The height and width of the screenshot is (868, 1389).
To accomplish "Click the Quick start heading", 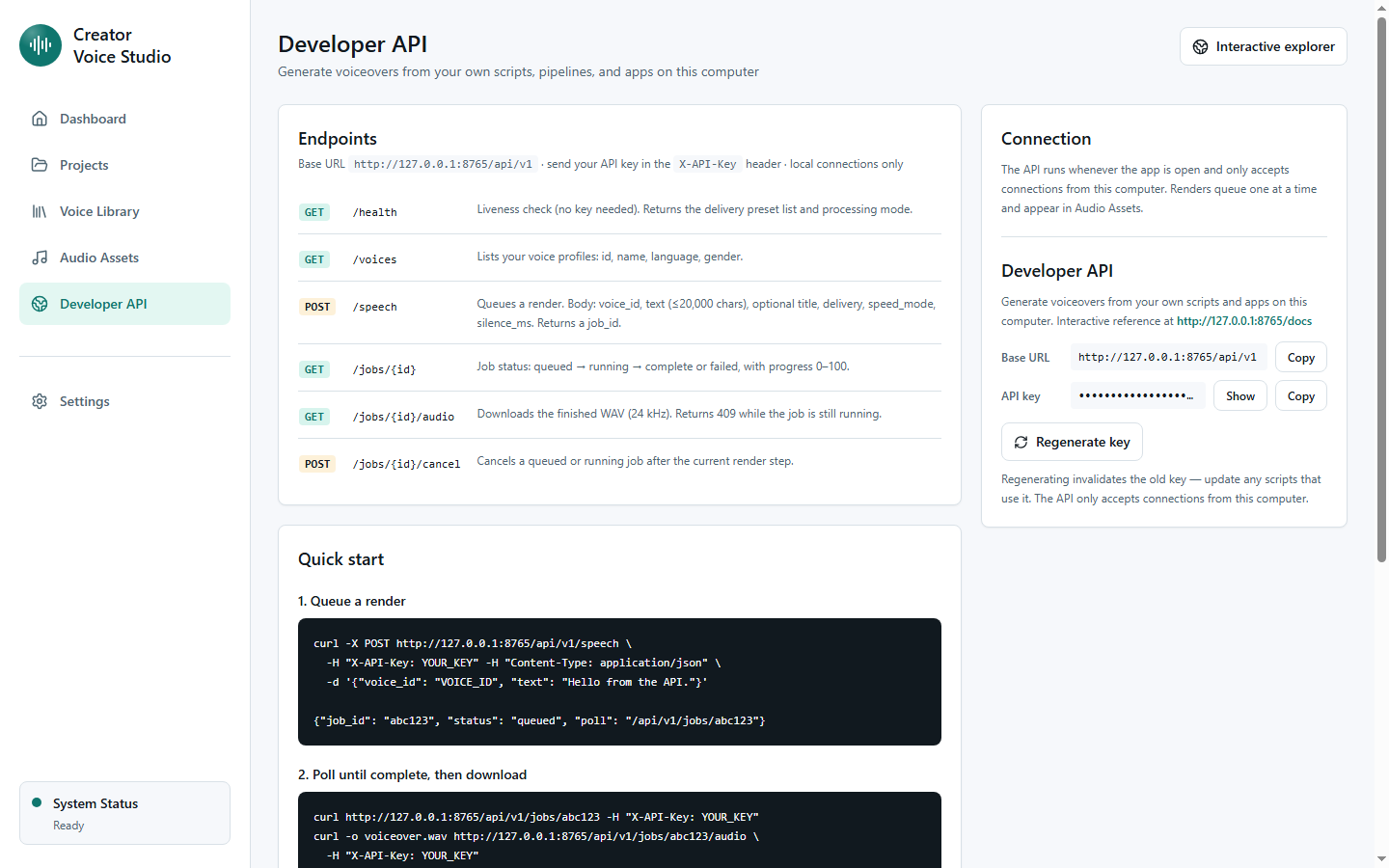I will 340,559.
